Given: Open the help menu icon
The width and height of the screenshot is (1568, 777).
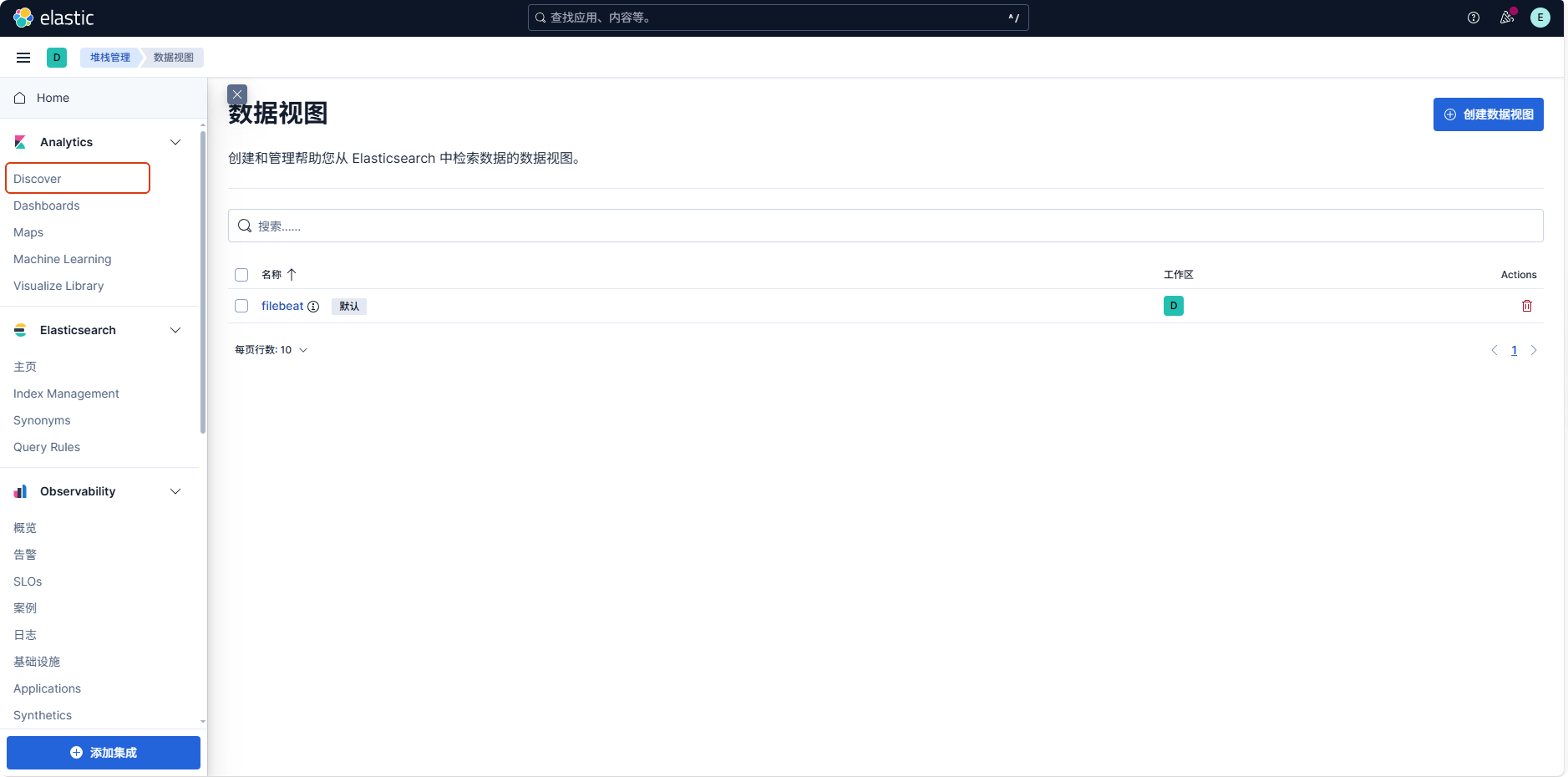Looking at the screenshot, I should coord(1474,18).
